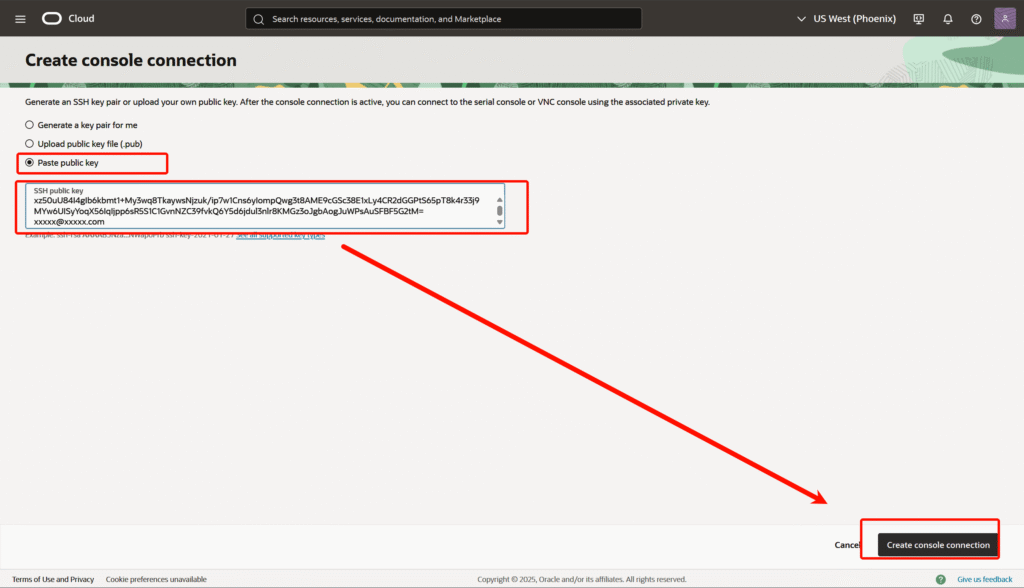Open Cloud Shell developer tools icon
Image resolution: width=1024 pixels, height=588 pixels.
(919, 19)
